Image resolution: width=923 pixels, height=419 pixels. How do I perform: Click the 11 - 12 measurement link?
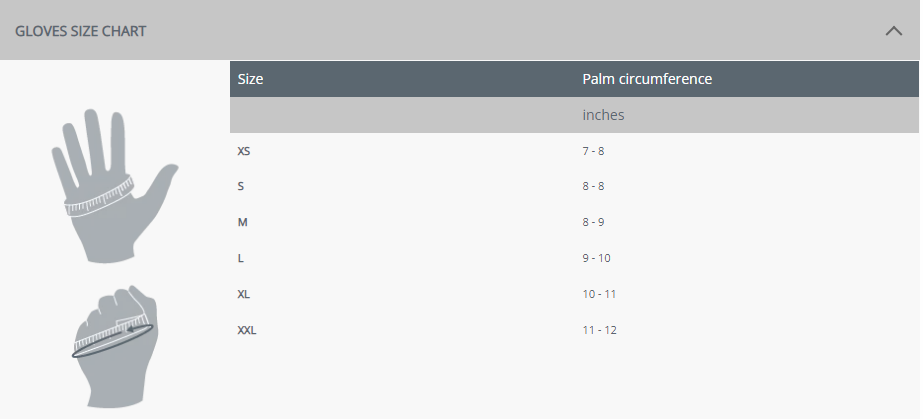[600, 330]
